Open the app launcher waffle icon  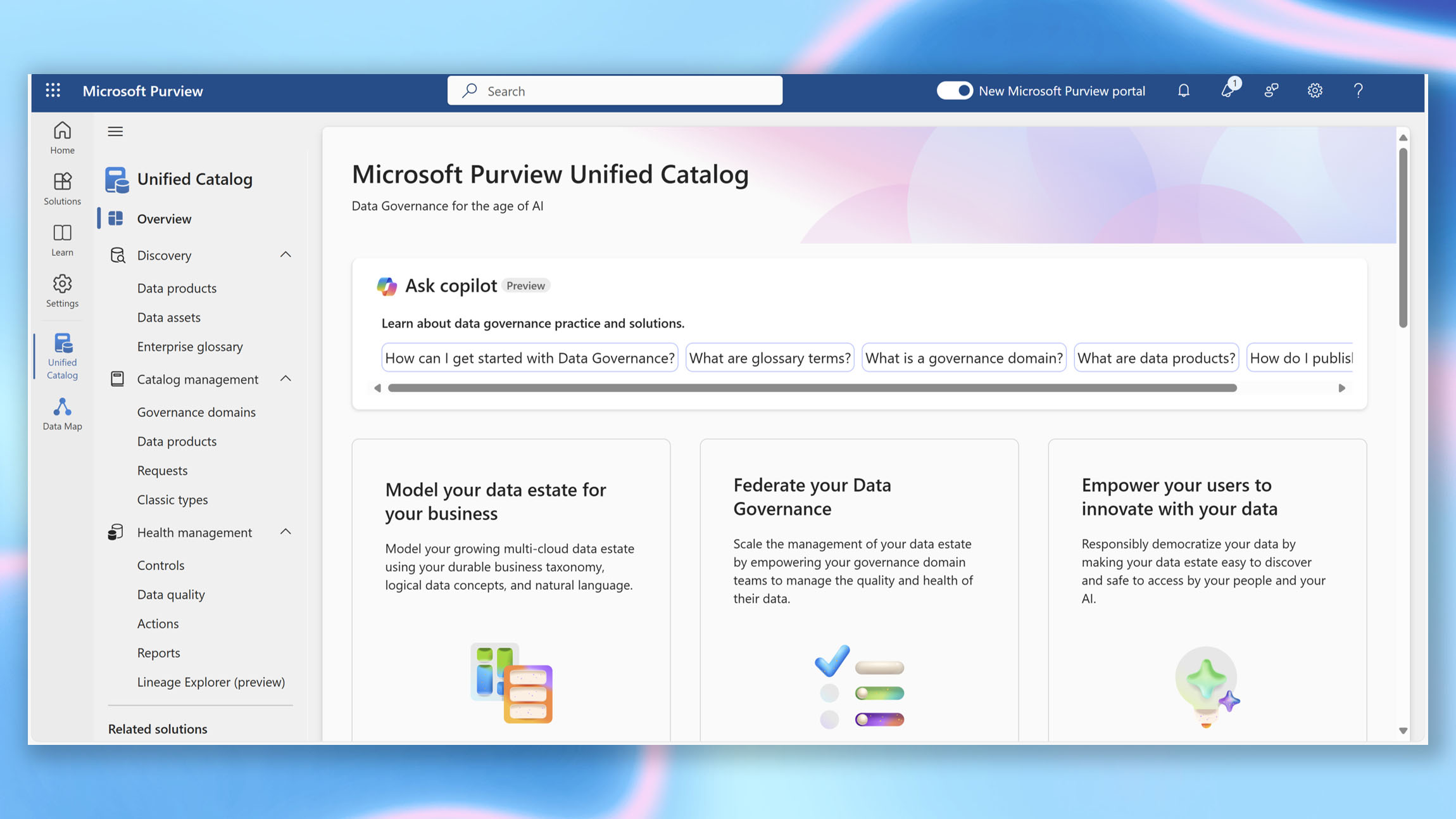click(x=53, y=91)
